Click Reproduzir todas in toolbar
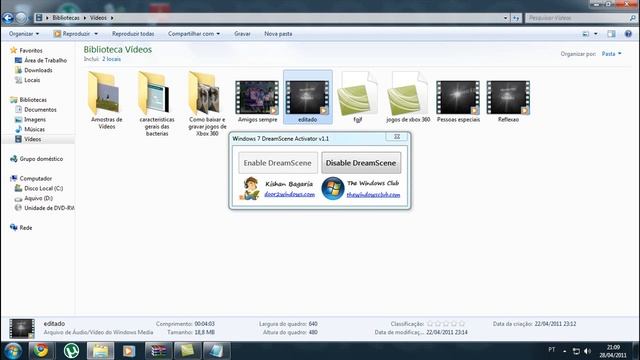640x360 pixels. click(133, 34)
